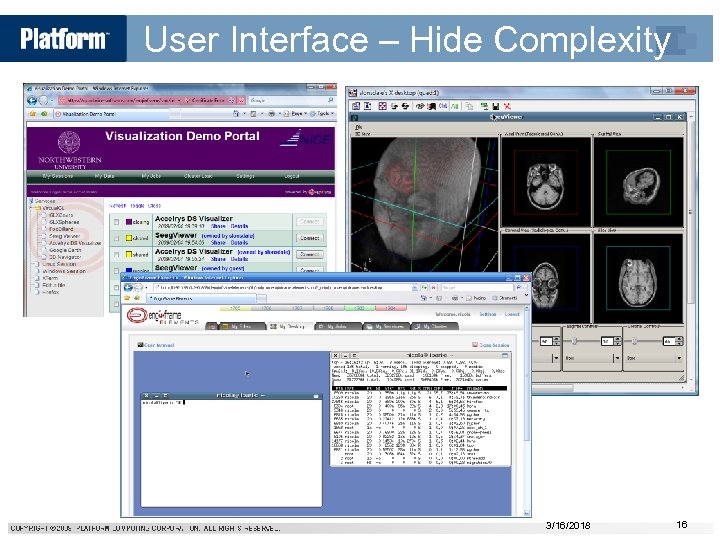Click address bar in EnginFrame browser window
Viewport: 720px width, 540px height.
[285, 287]
